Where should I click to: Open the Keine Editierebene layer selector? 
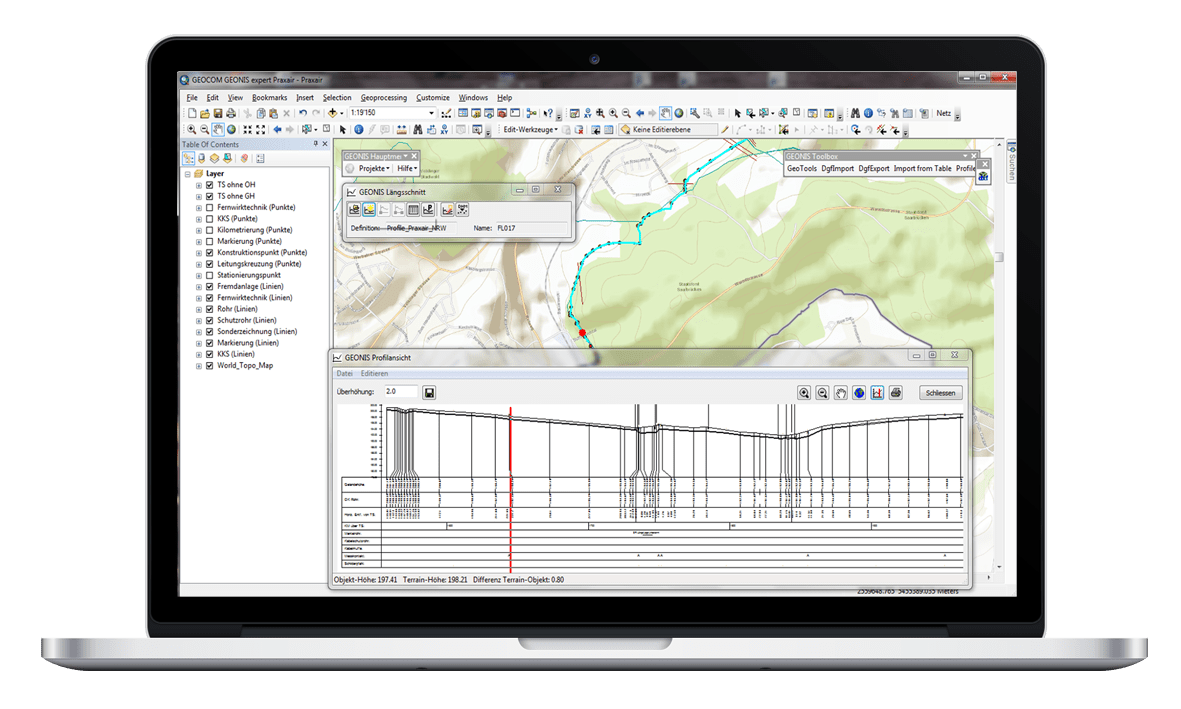click(668, 130)
